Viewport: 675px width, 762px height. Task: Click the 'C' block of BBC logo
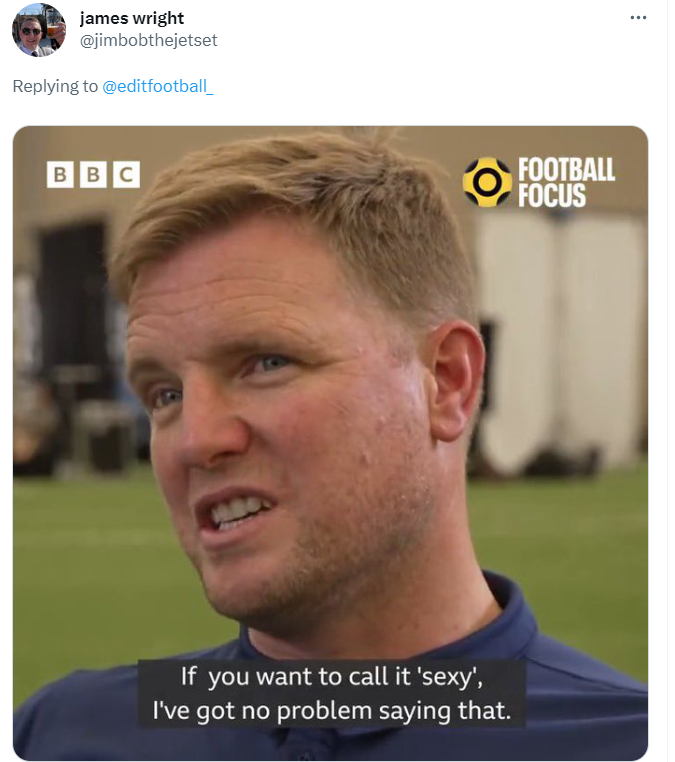point(126,175)
